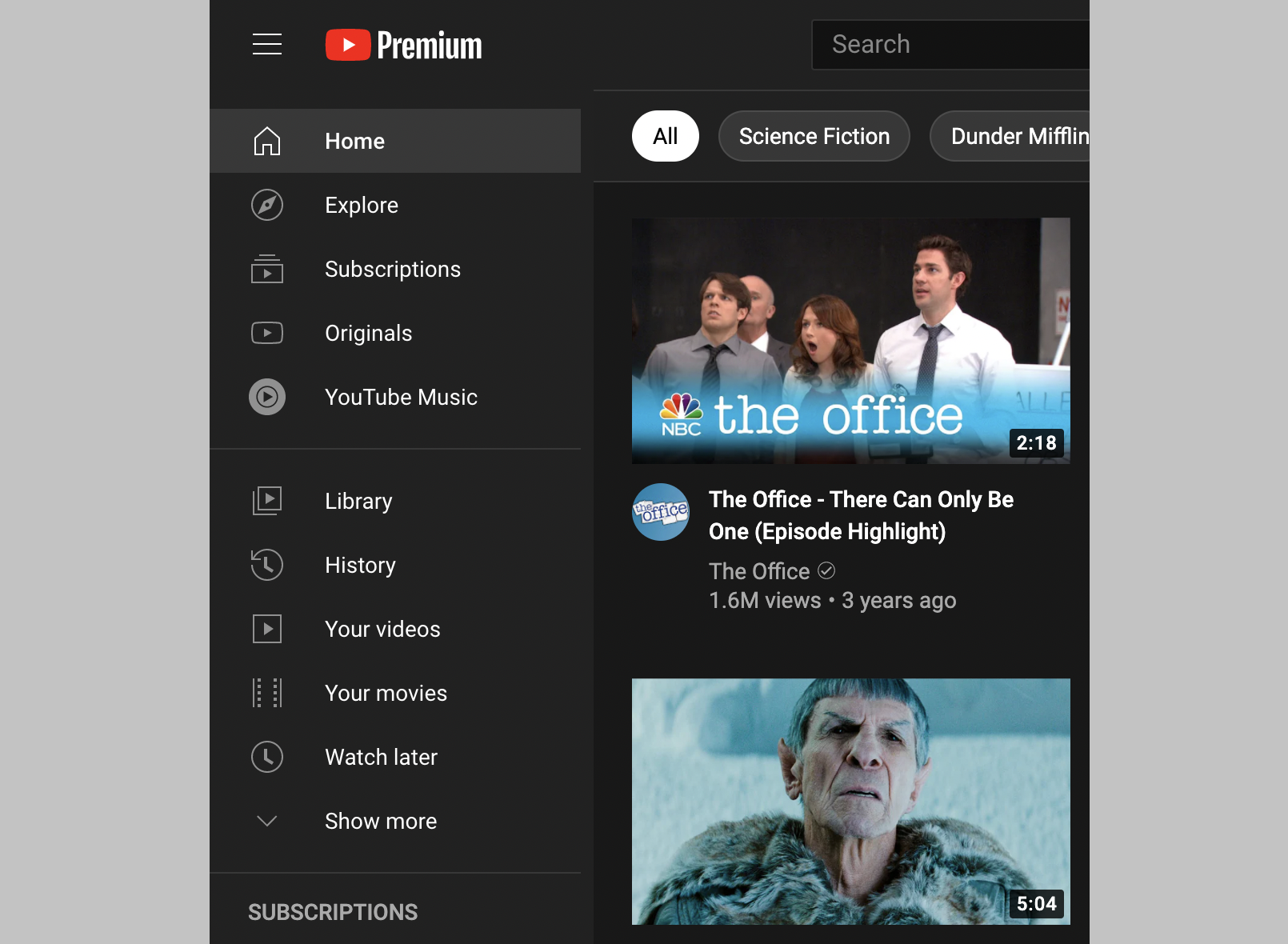The height and width of the screenshot is (944, 1288).
Task: Open the SUBSCRIPTIONS sidebar section
Action: (333, 912)
